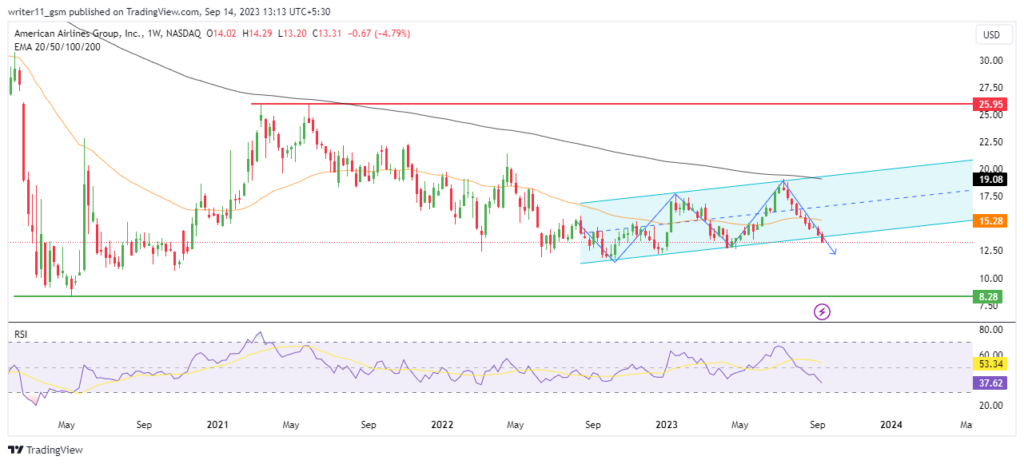The height and width of the screenshot is (464, 1024).
Task: Click the RSI indicator legend label
Action: point(22,335)
